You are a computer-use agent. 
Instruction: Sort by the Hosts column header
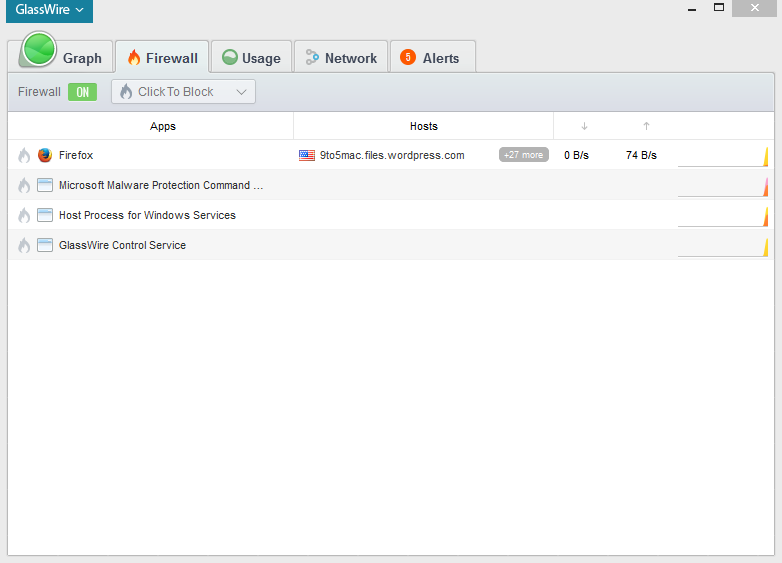coord(423,126)
